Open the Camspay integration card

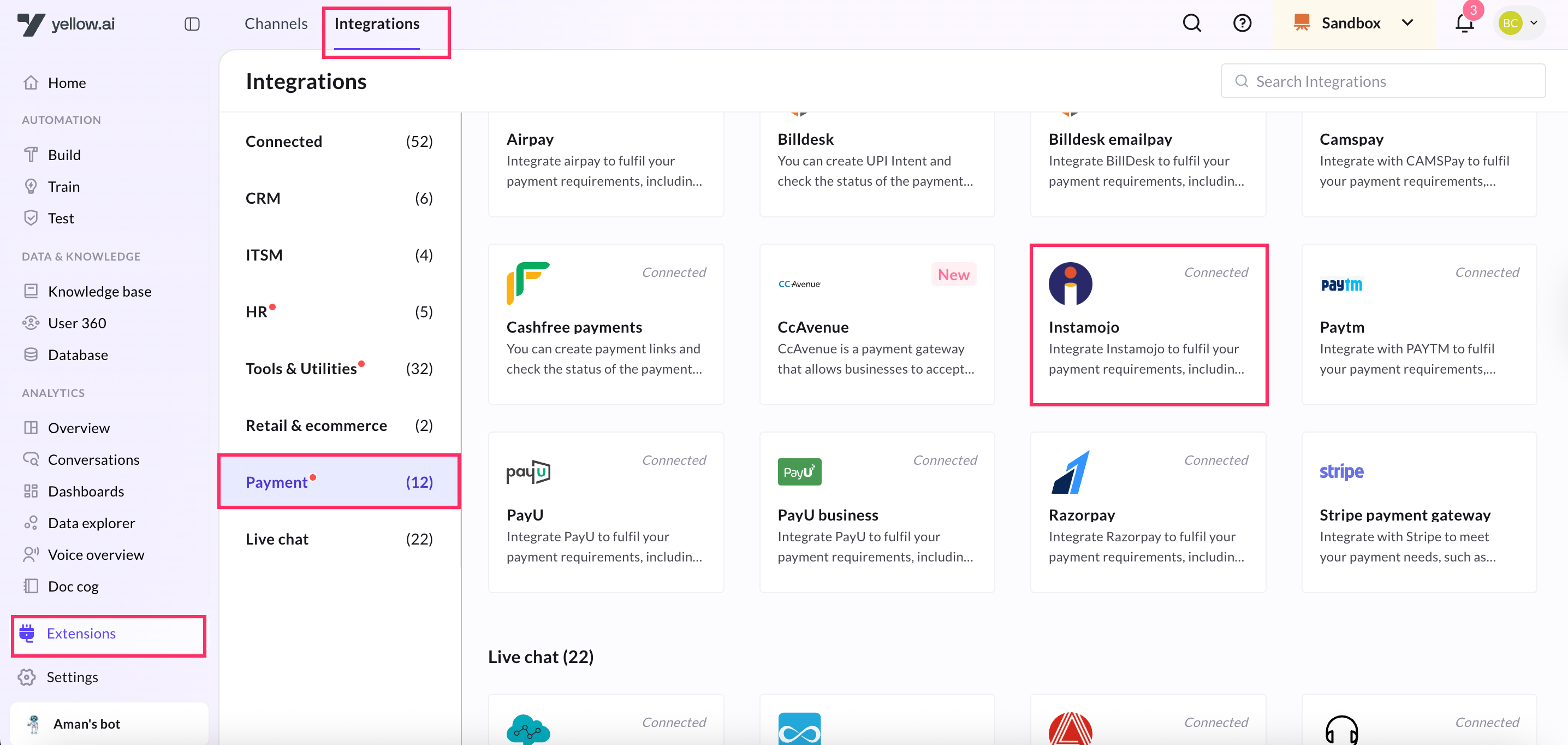[1419, 164]
